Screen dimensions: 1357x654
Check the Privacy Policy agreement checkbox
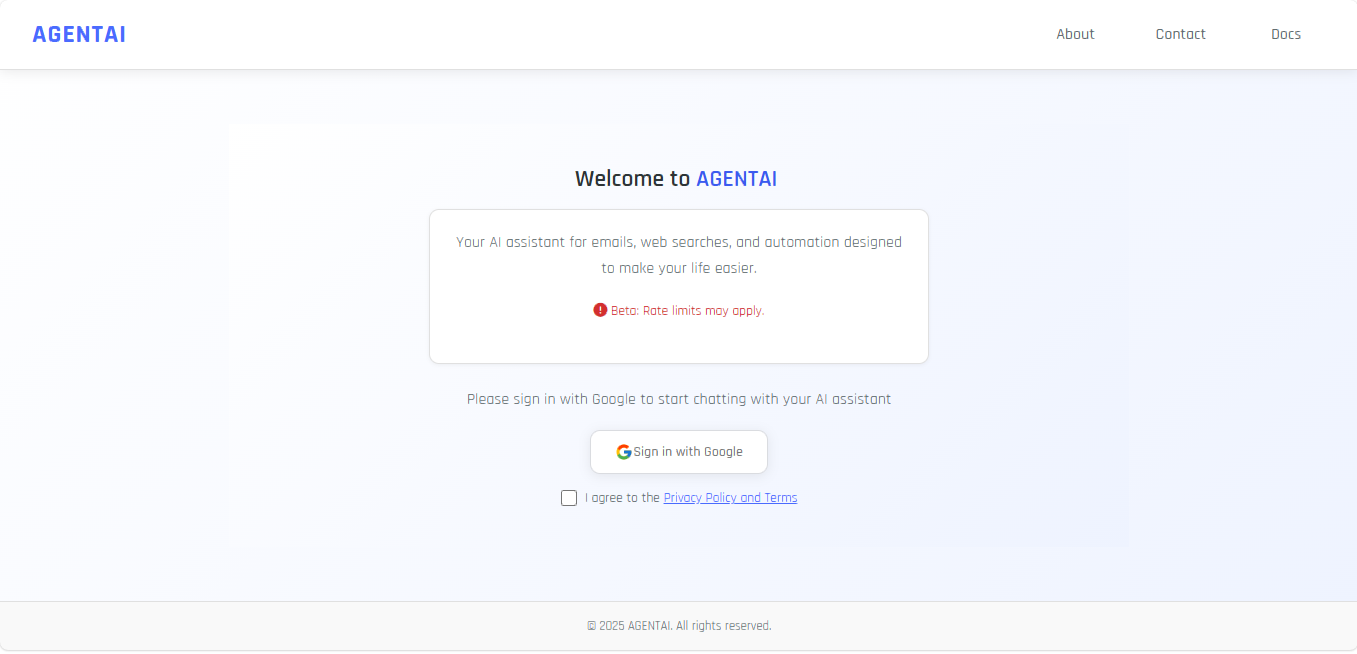(x=569, y=497)
